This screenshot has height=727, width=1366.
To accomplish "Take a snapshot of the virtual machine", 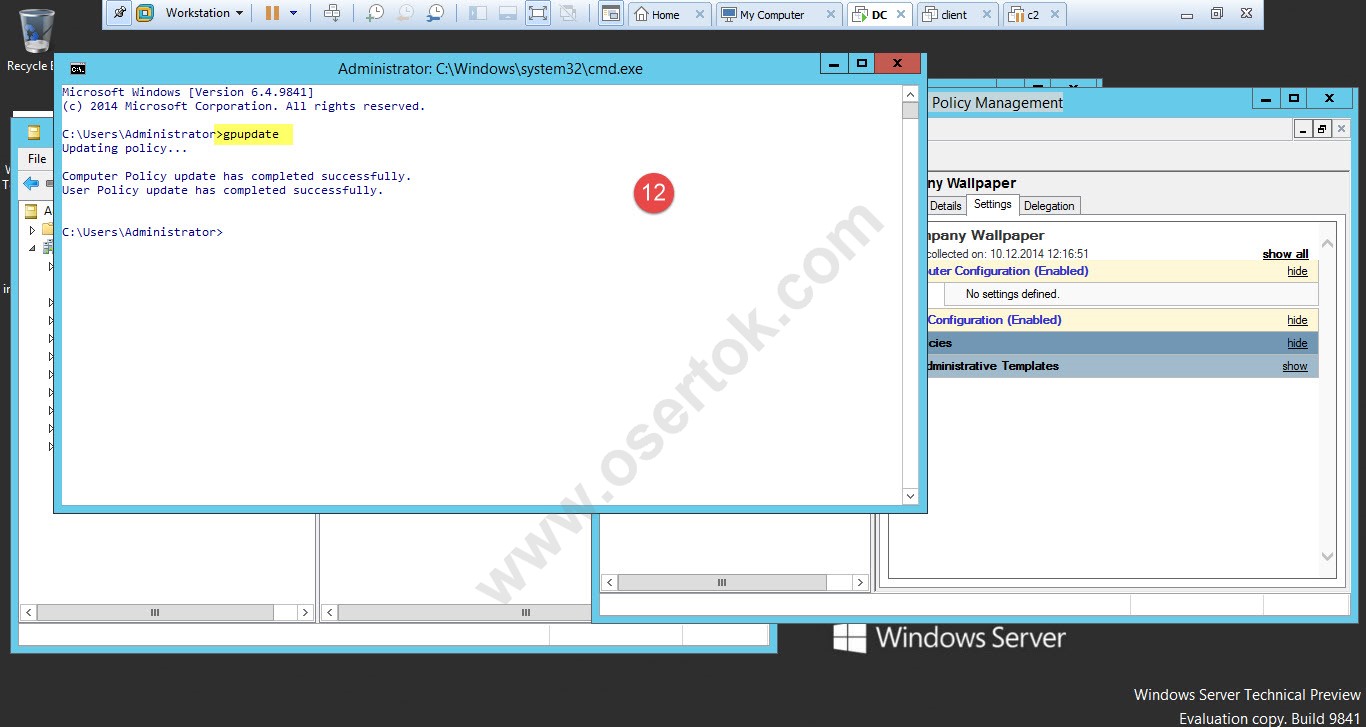I will pos(375,14).
